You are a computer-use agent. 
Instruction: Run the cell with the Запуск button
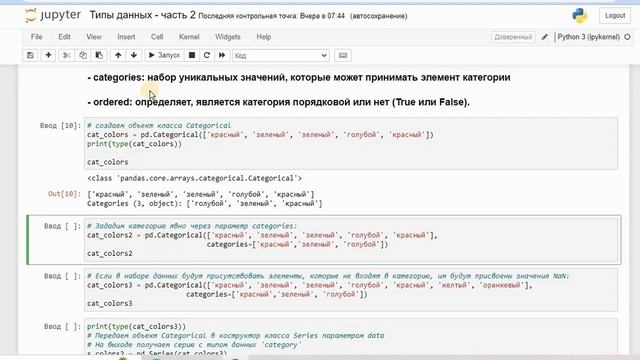coord(164,55)
